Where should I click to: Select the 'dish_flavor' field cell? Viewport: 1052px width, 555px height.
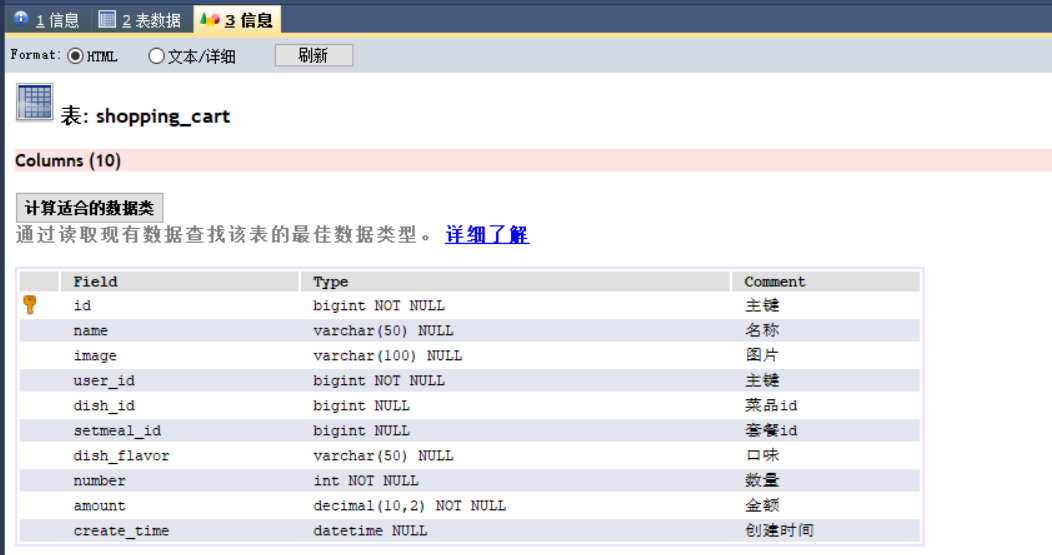179,456
